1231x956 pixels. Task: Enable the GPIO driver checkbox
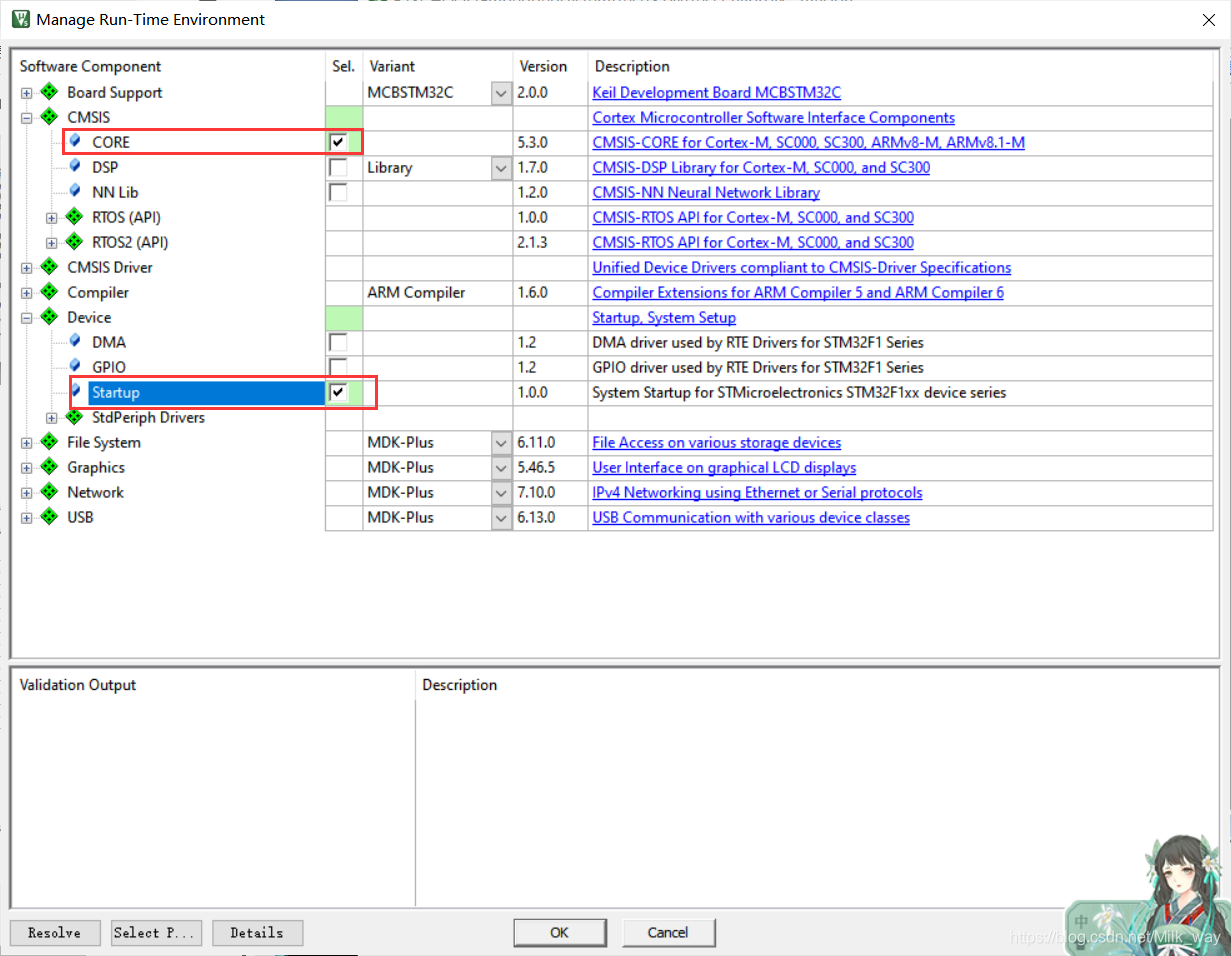(x=338, y=367)
